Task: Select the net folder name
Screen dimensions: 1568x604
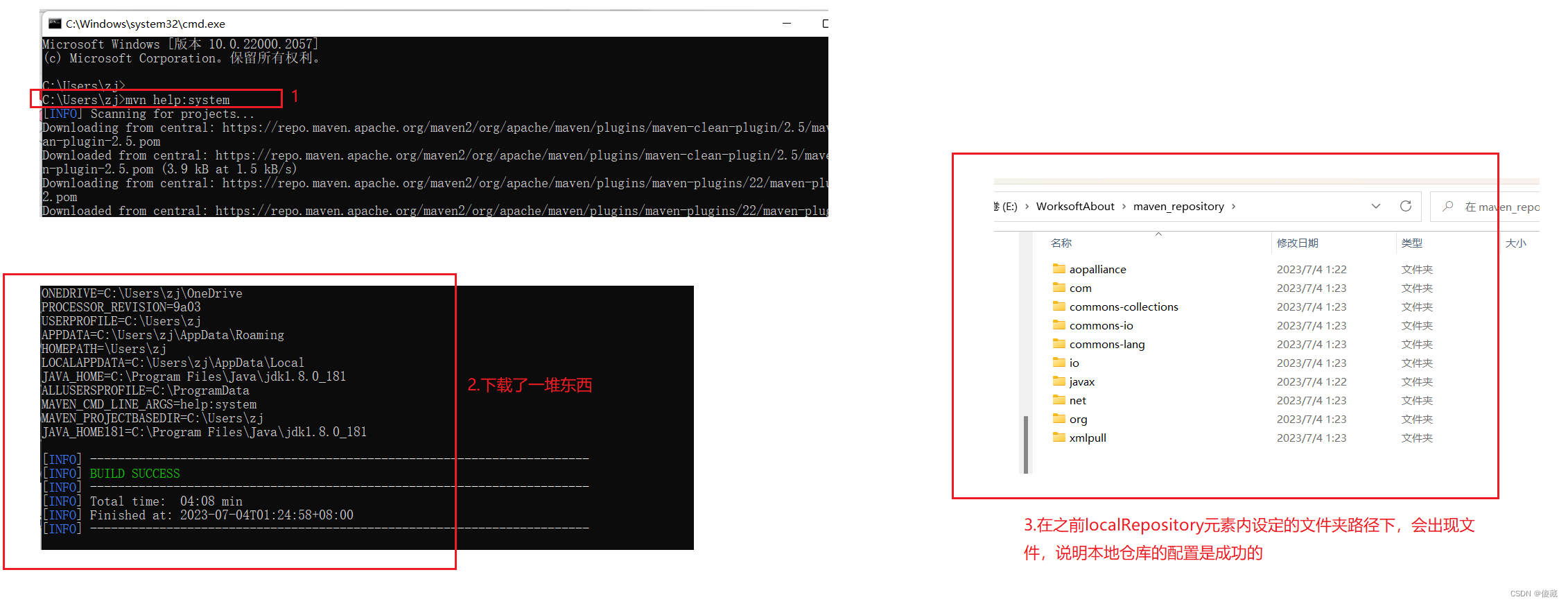Action: pos(1077,400)
